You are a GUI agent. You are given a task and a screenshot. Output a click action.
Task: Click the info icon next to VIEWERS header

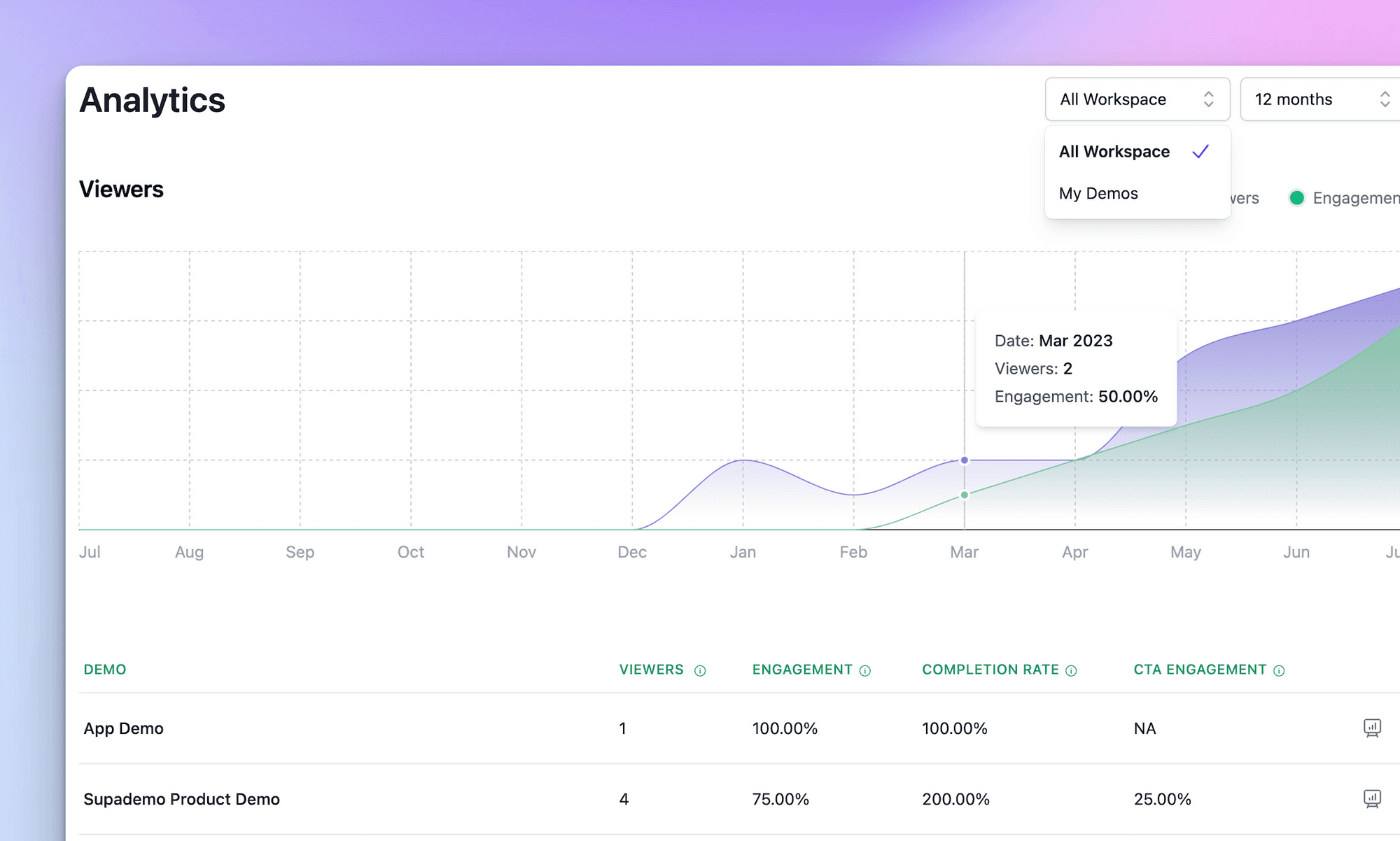click(x=700, y=670)
